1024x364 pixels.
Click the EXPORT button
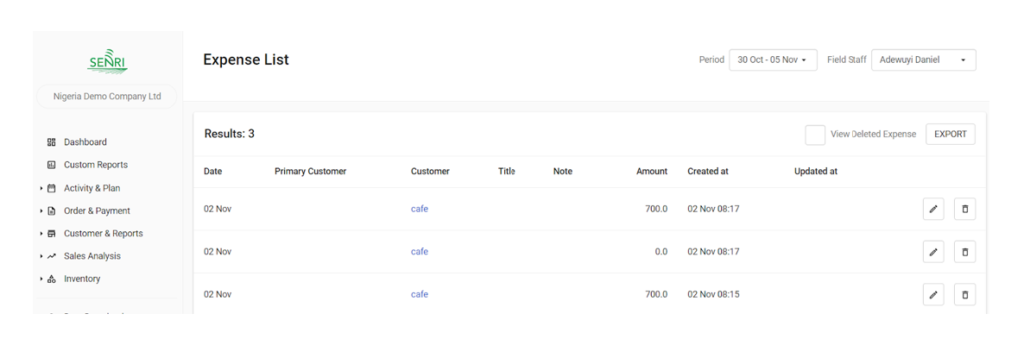(x=950, y=134)
